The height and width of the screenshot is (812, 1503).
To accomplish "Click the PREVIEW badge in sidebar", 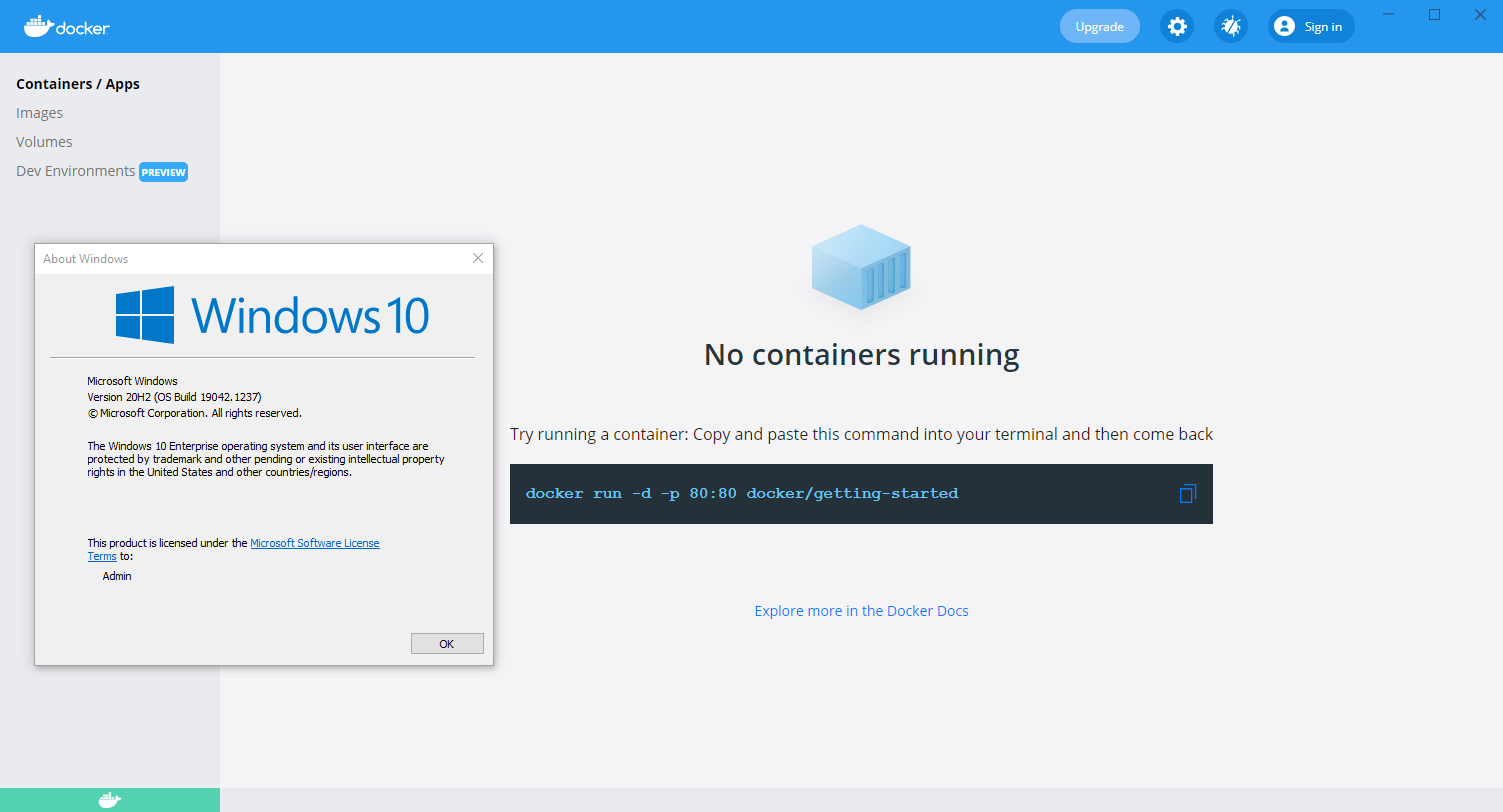I will (163, 172).
